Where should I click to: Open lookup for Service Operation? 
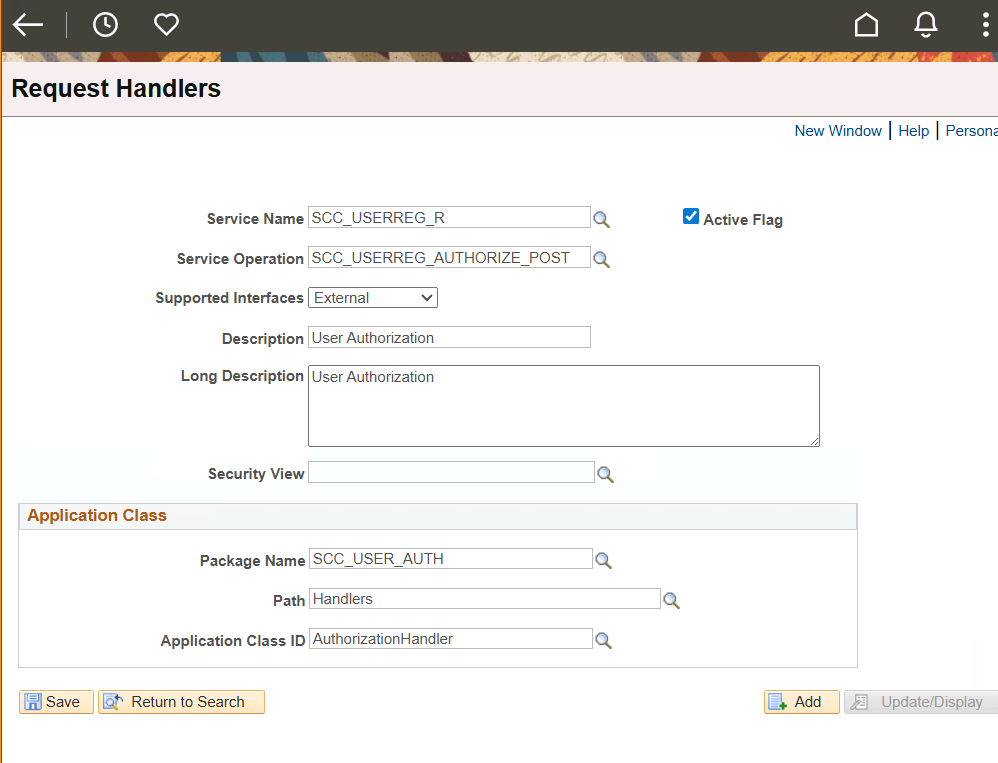pyautogui.click(x=601, y=259)
